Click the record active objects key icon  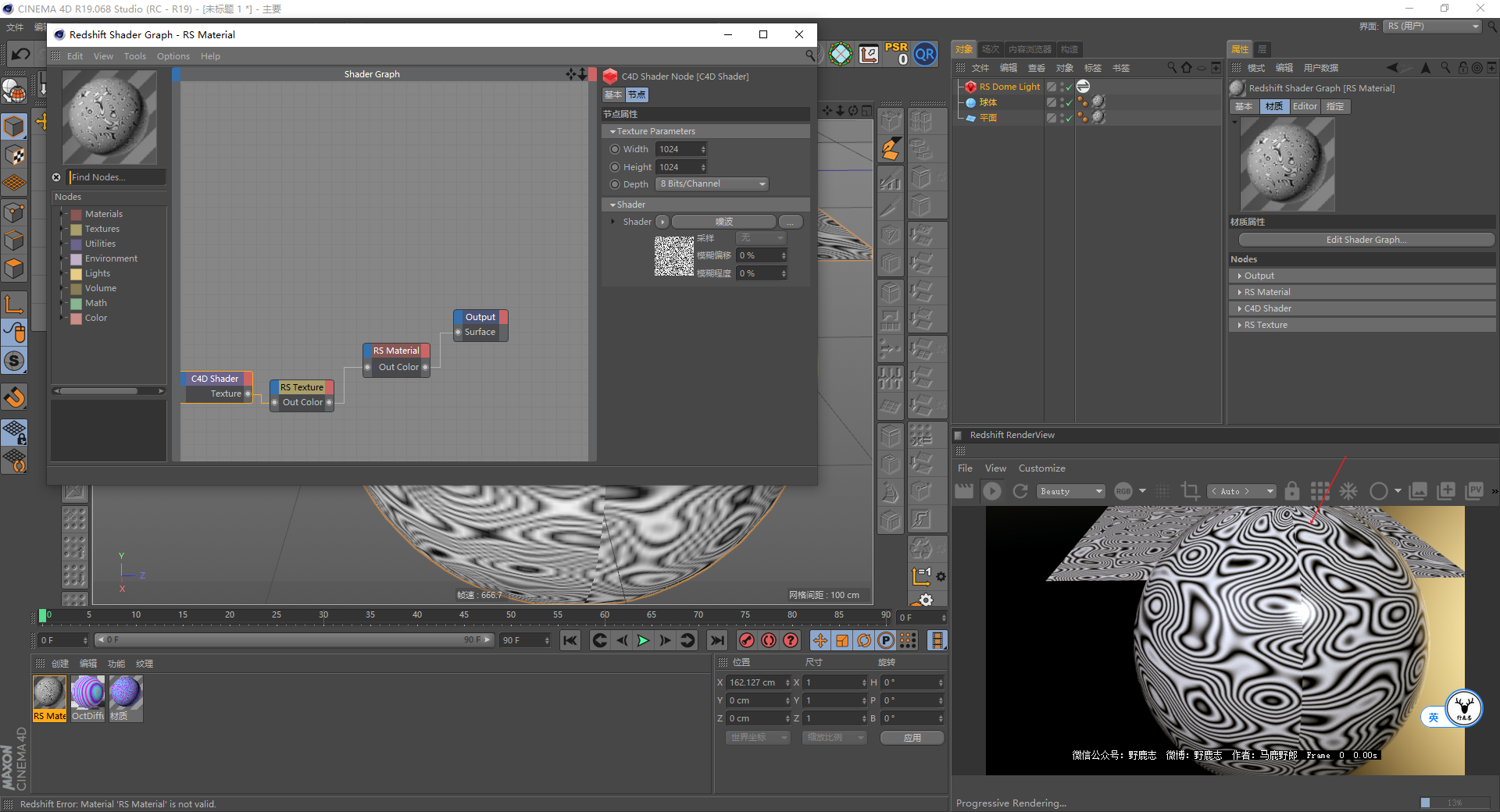pyautogui.click(x=747, y=641)
